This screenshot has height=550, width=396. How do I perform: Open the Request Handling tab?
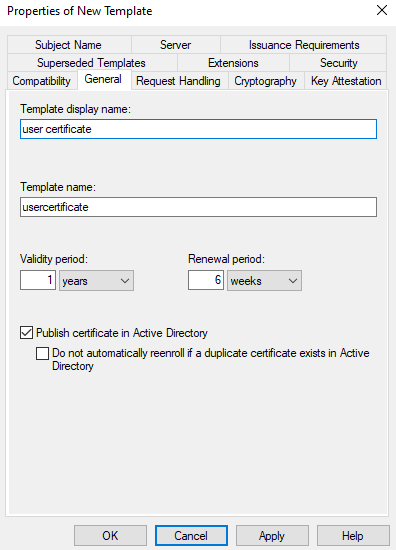pyautogui.click(x=179, y=81)
